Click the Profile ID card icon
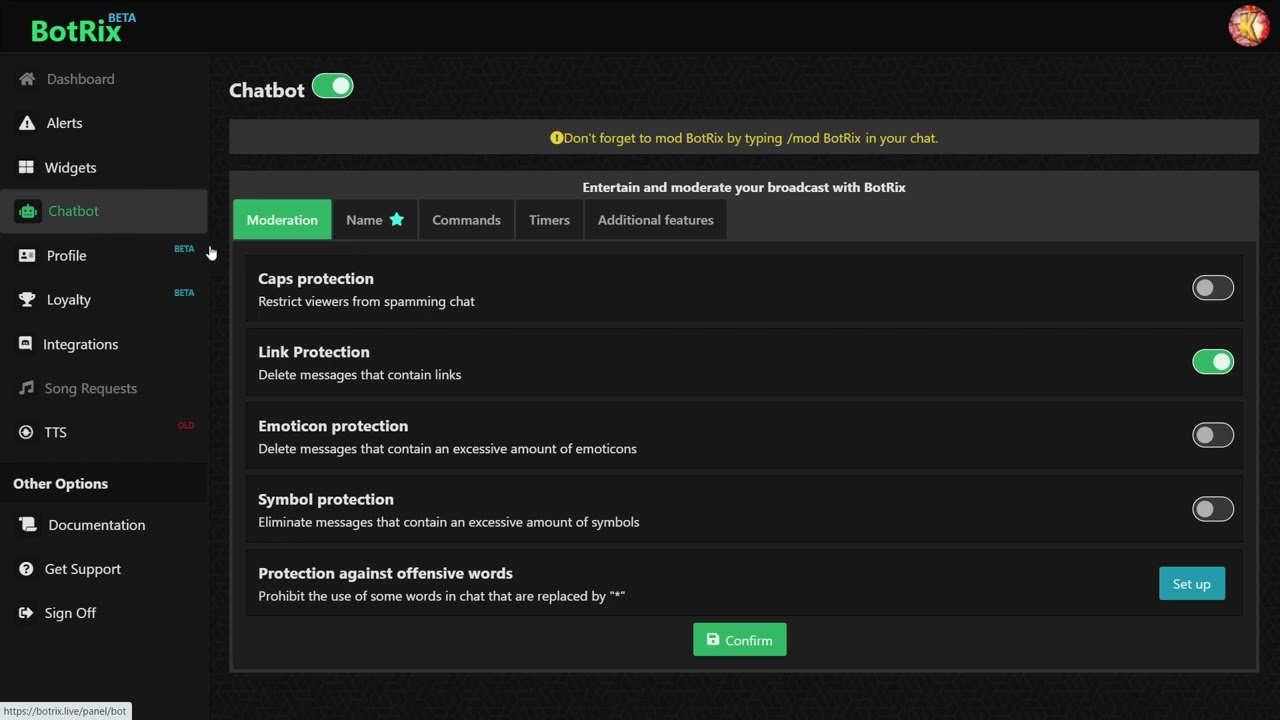This screenshot has height=720, width=1280. (x=27, y=256)
